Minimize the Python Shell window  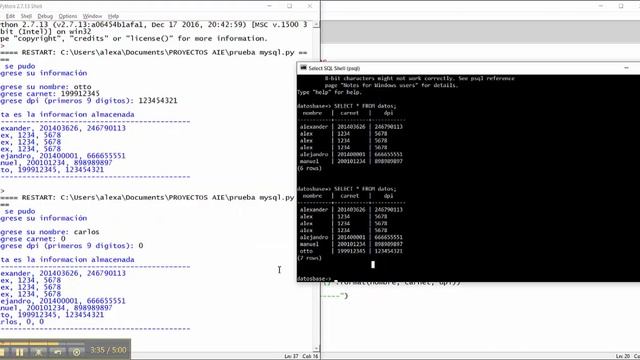coord(269,6)
